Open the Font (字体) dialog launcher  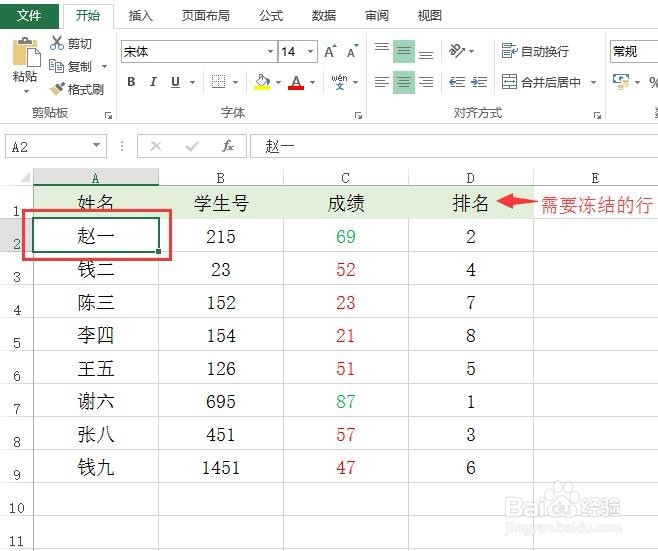pos(358,115)
